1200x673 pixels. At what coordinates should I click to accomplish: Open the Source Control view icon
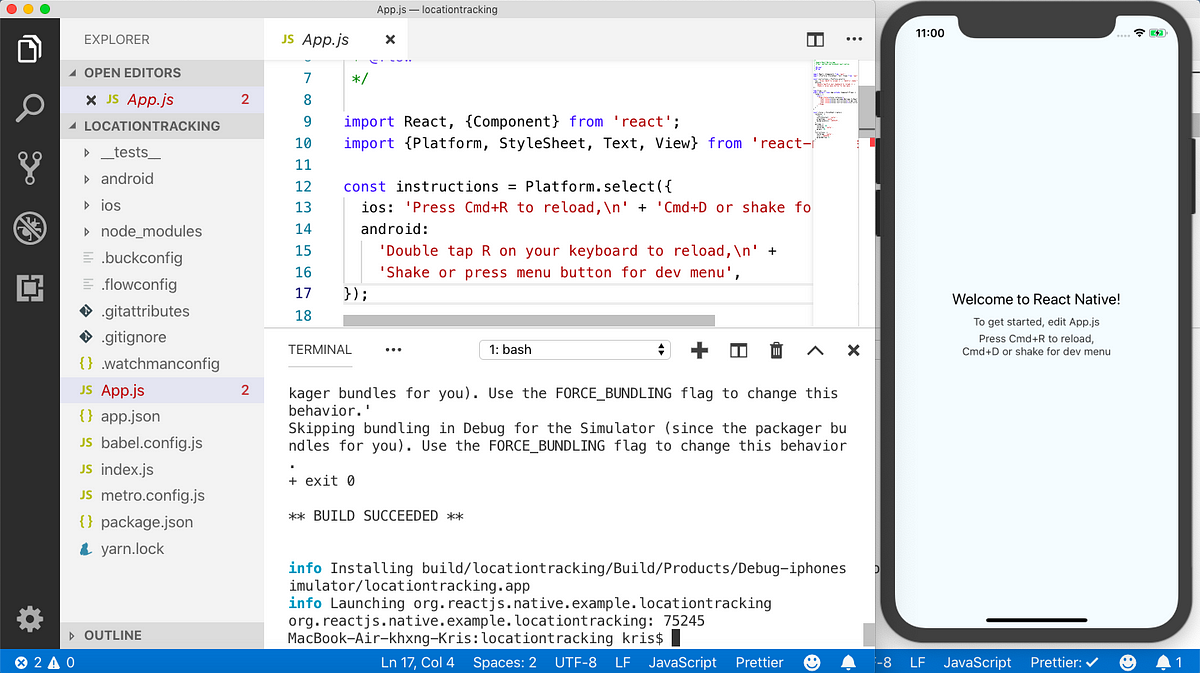(x=30, y=167)
